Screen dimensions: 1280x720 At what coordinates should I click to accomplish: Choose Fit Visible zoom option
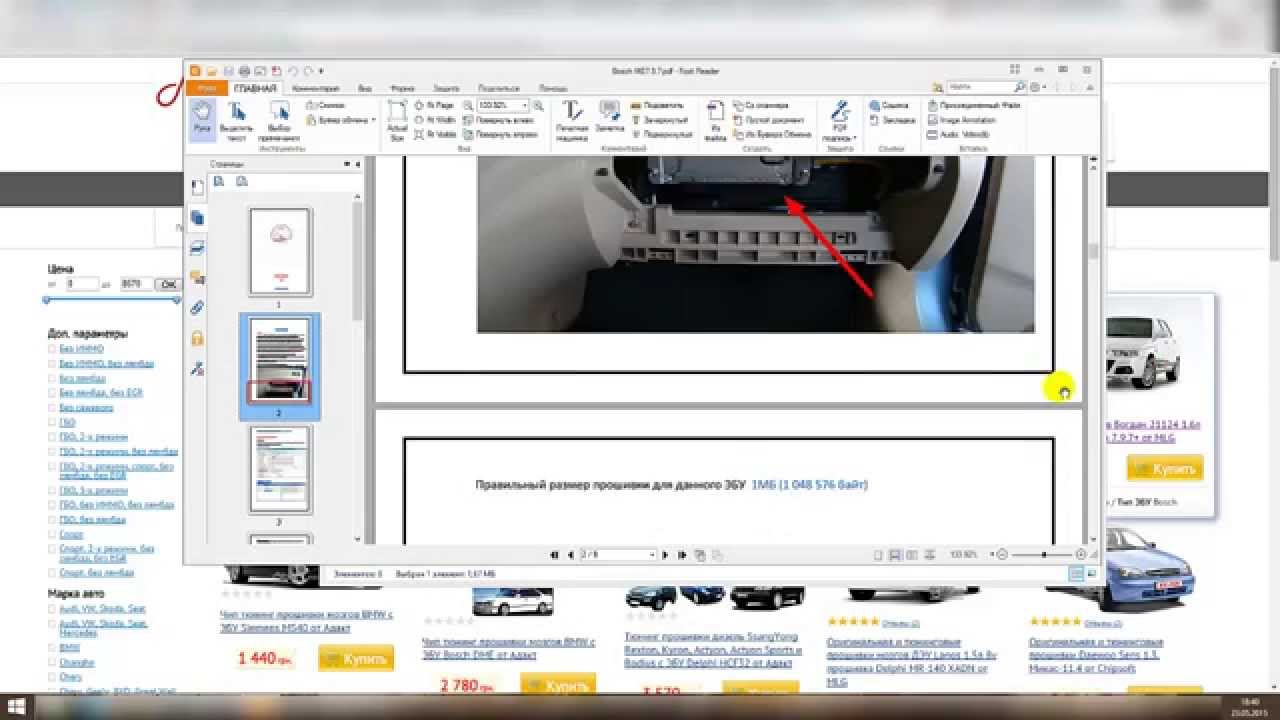pyautogui.click(x=436, y=133)
